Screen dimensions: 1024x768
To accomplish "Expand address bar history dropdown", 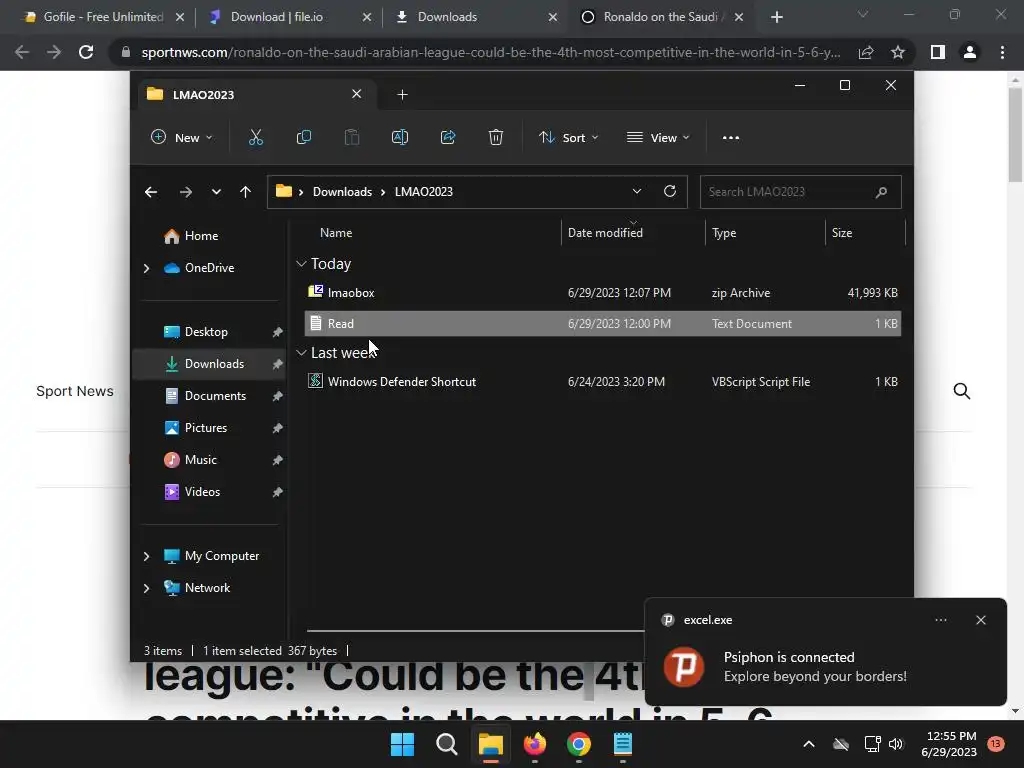I will pos(637,191).
